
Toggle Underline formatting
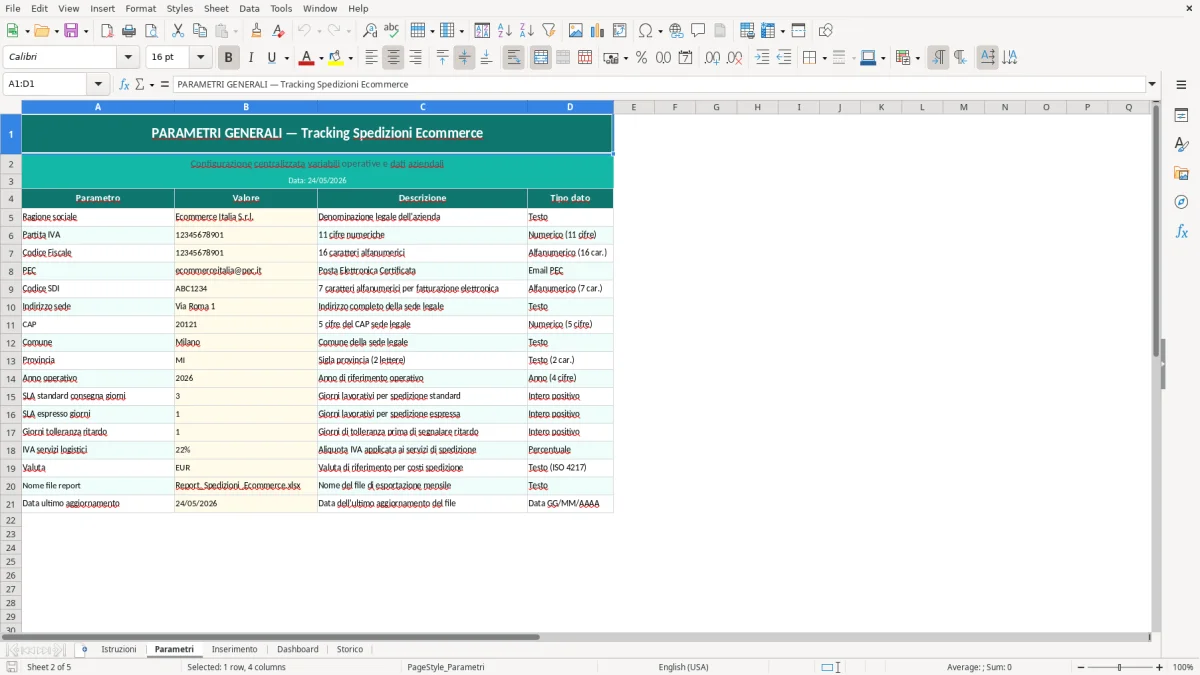click(x=271, y=58)
